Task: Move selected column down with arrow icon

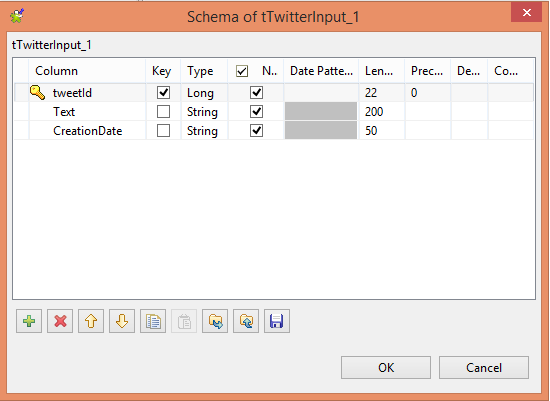Action: (x=122, y=321)
